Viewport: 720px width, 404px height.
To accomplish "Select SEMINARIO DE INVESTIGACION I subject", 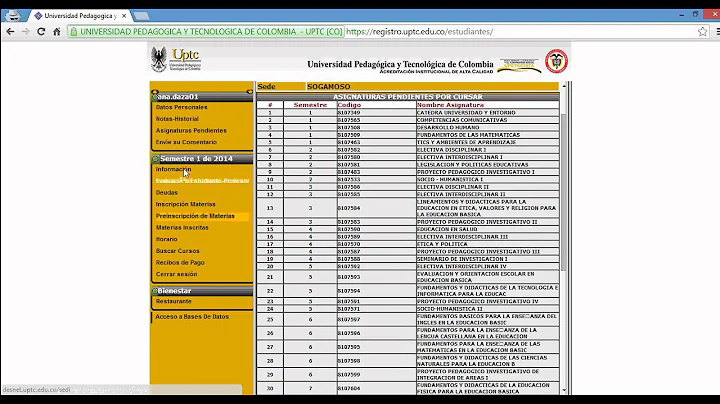I will pyautogui.click(x=462, y=259).
